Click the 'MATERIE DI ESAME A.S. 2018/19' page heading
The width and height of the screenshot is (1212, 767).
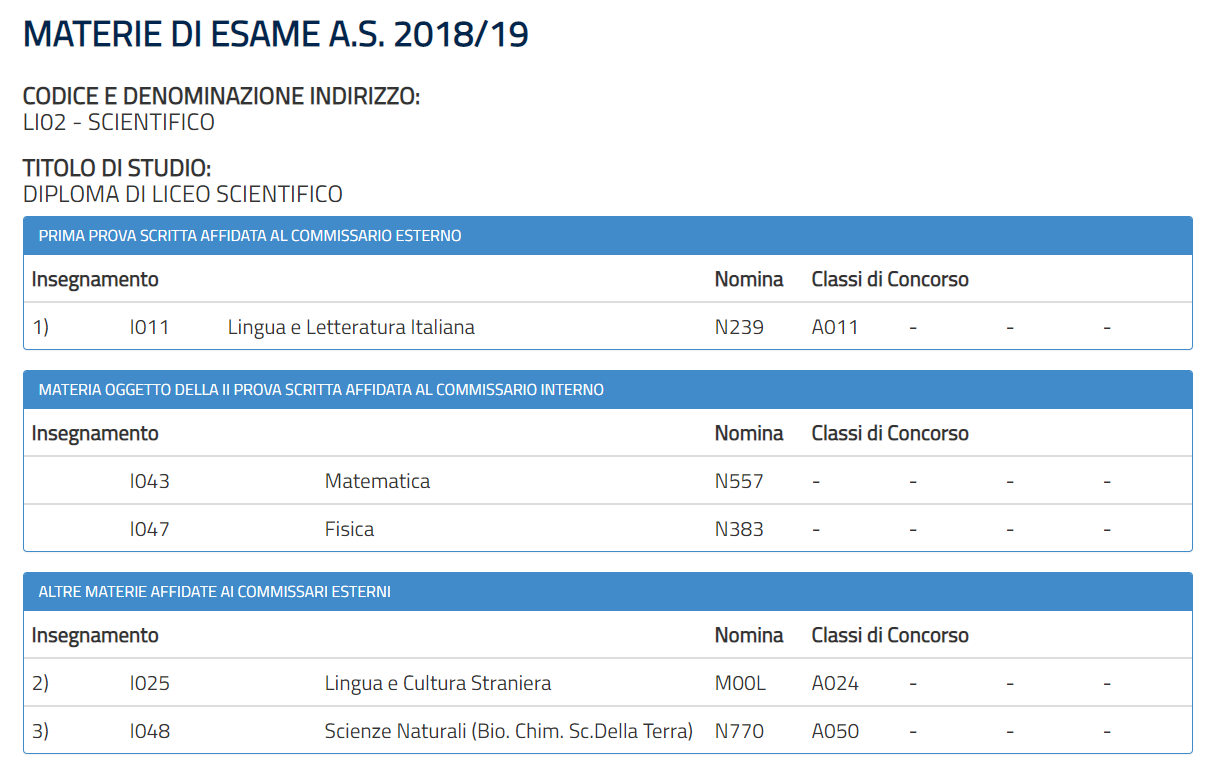pos(275,35)
